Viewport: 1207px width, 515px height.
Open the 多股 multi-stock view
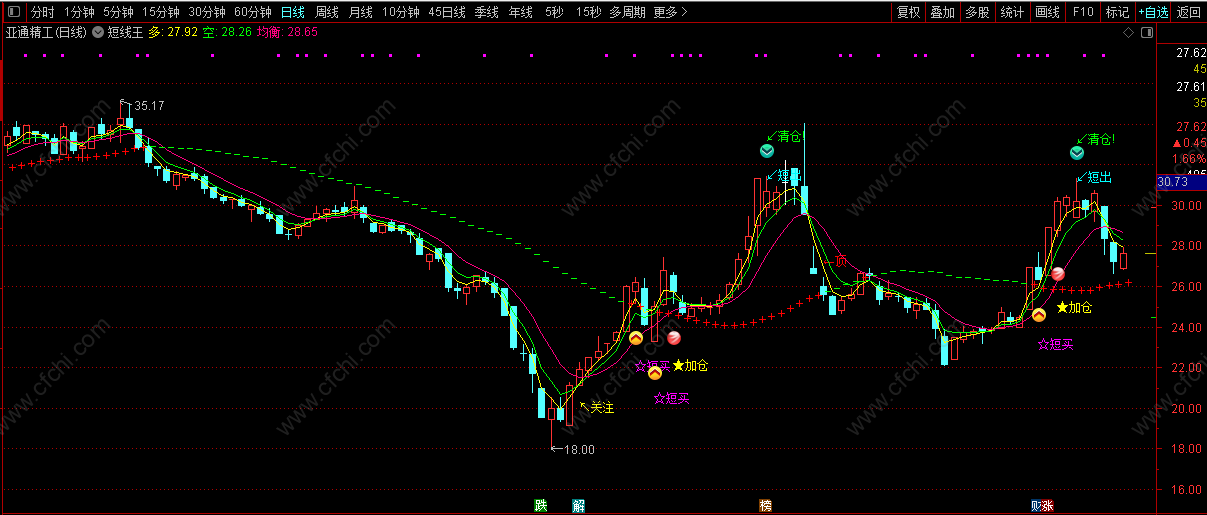click(x=977, y=12)
